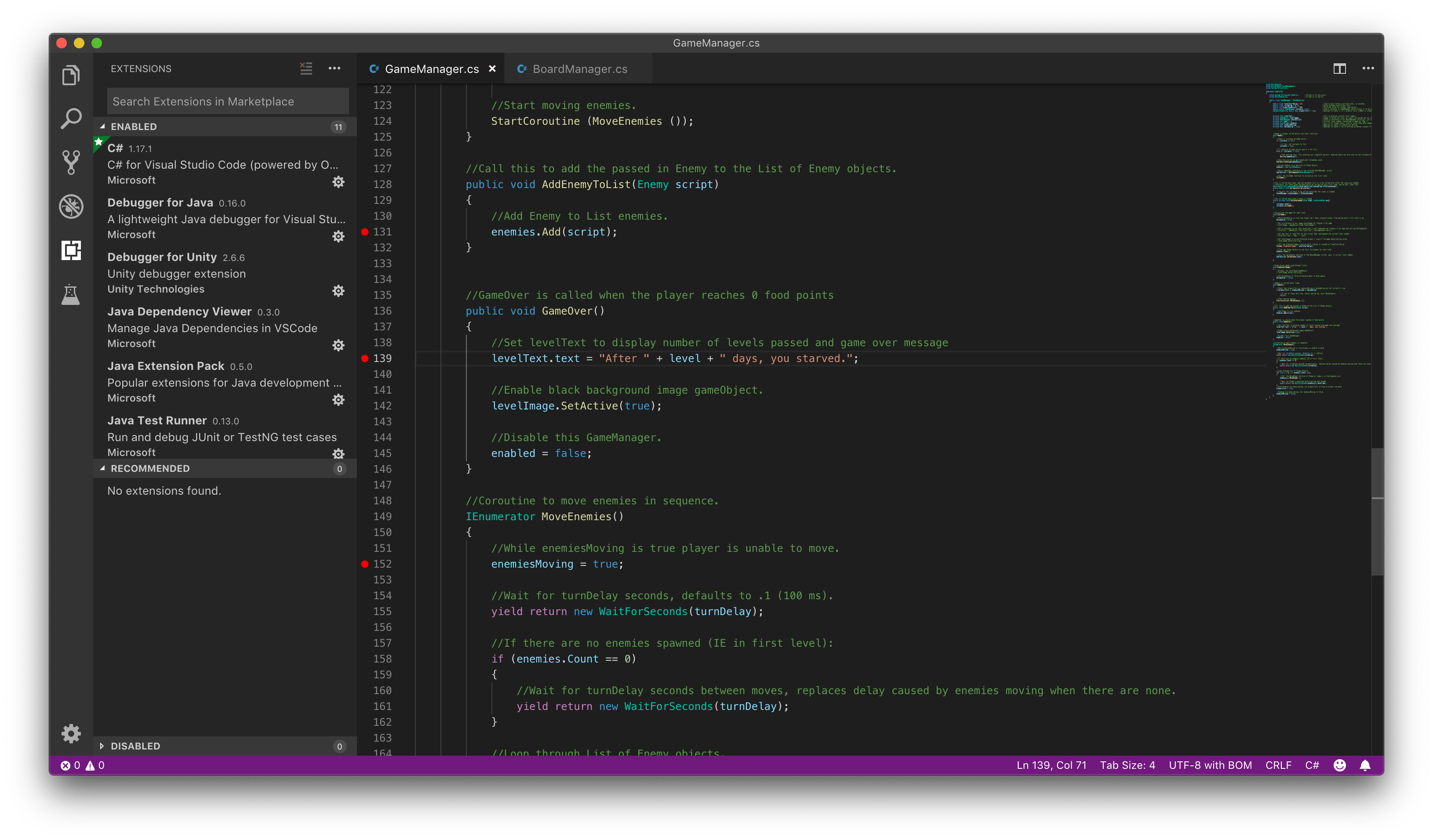Click Search Extensions in Marketplace field

click(227, 101)
